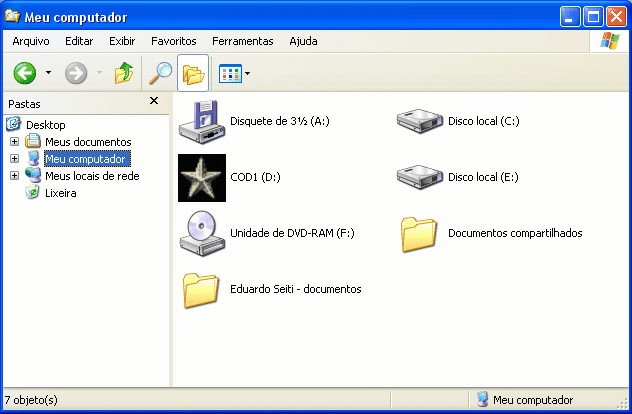
Task: Click the Windows flag logo
Action: point(609,41)
